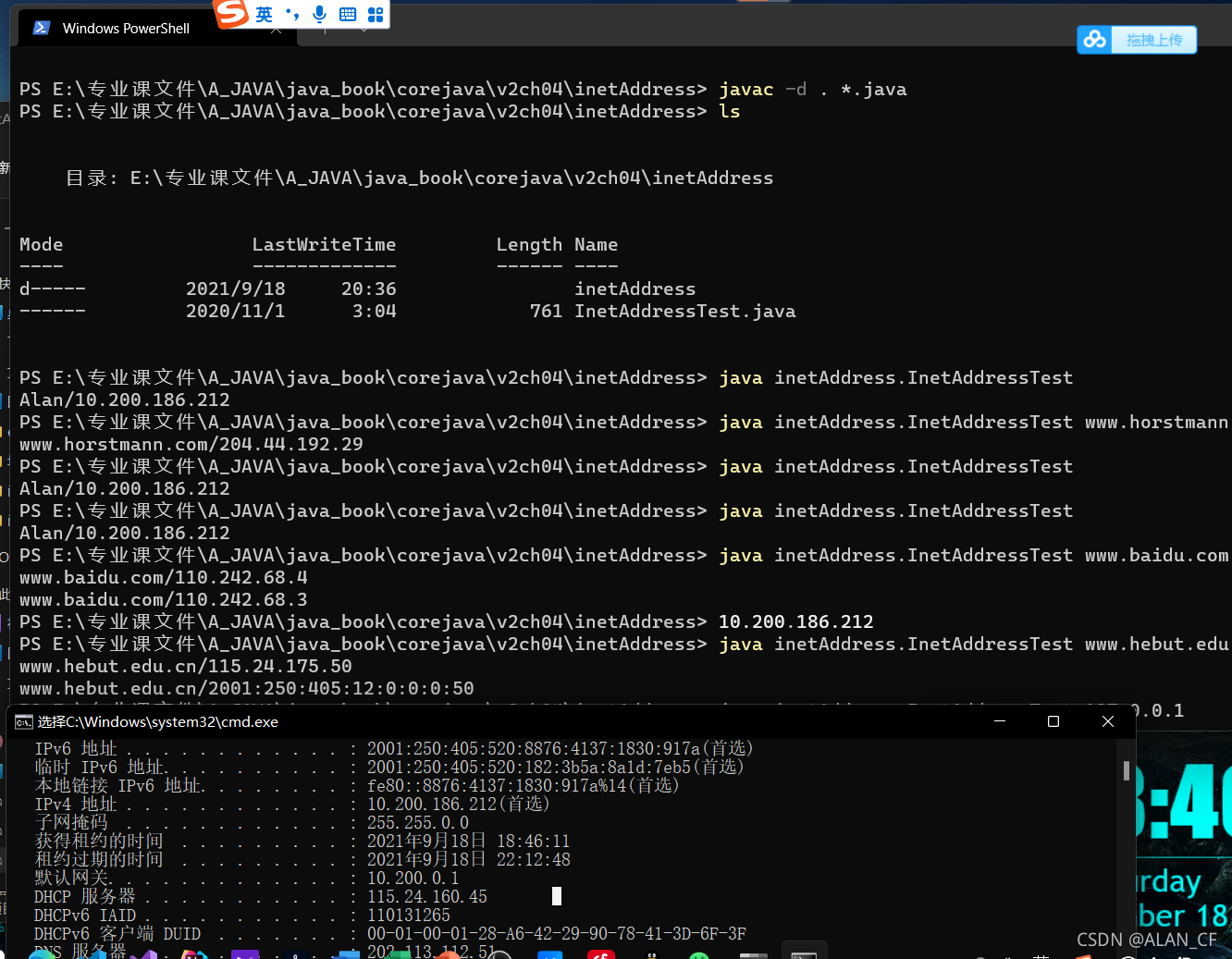
Task: Minimize the cmd.exe window
Action: [1000, 721]
